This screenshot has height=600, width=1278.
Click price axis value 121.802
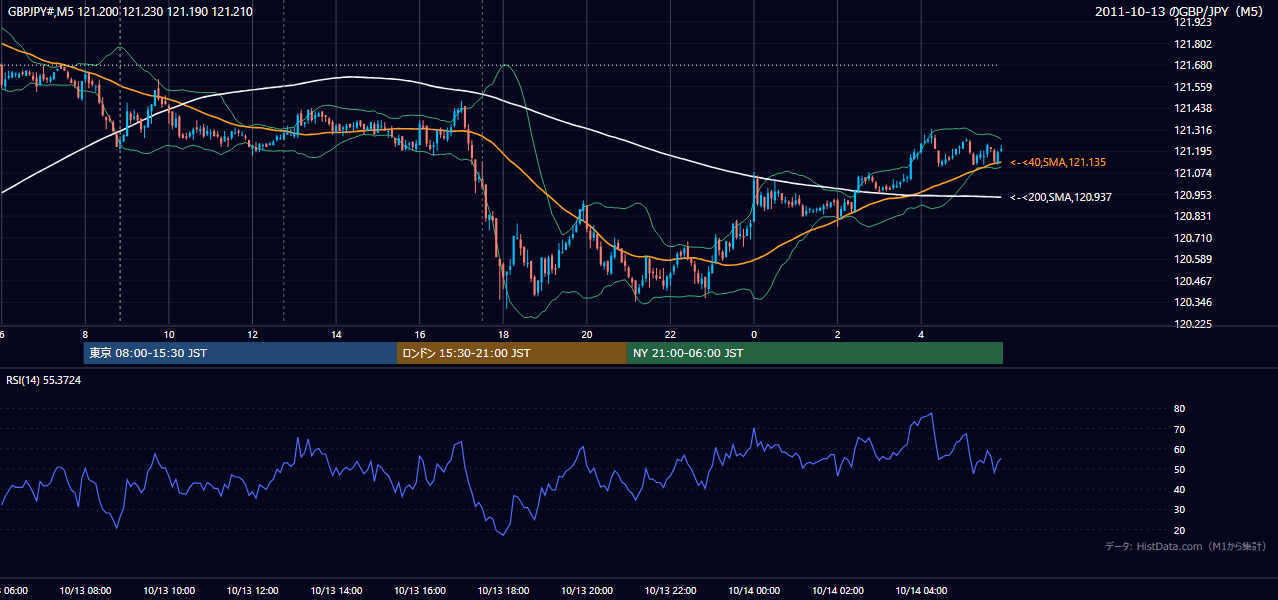pyautogui.click(x=1193, y=44)
